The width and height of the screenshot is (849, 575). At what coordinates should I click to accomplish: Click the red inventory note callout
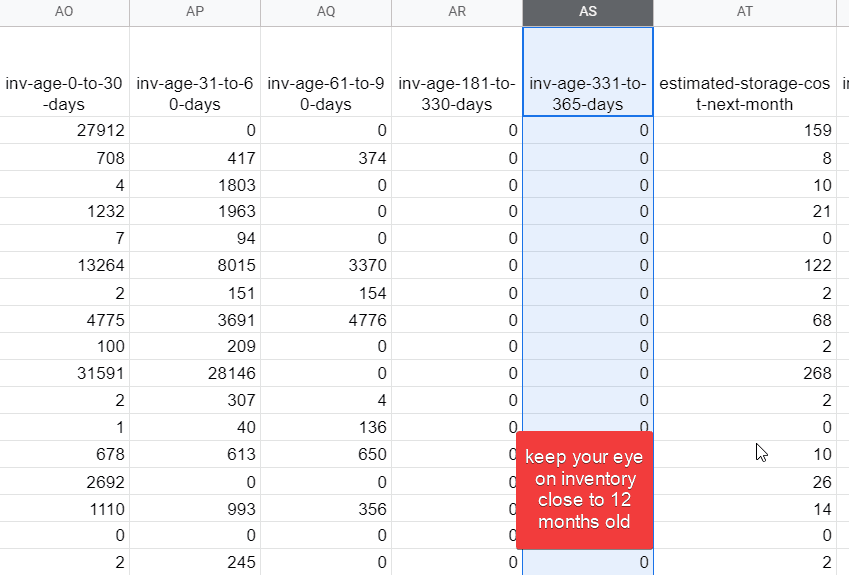pyautogui.click(x=585, y=490)
